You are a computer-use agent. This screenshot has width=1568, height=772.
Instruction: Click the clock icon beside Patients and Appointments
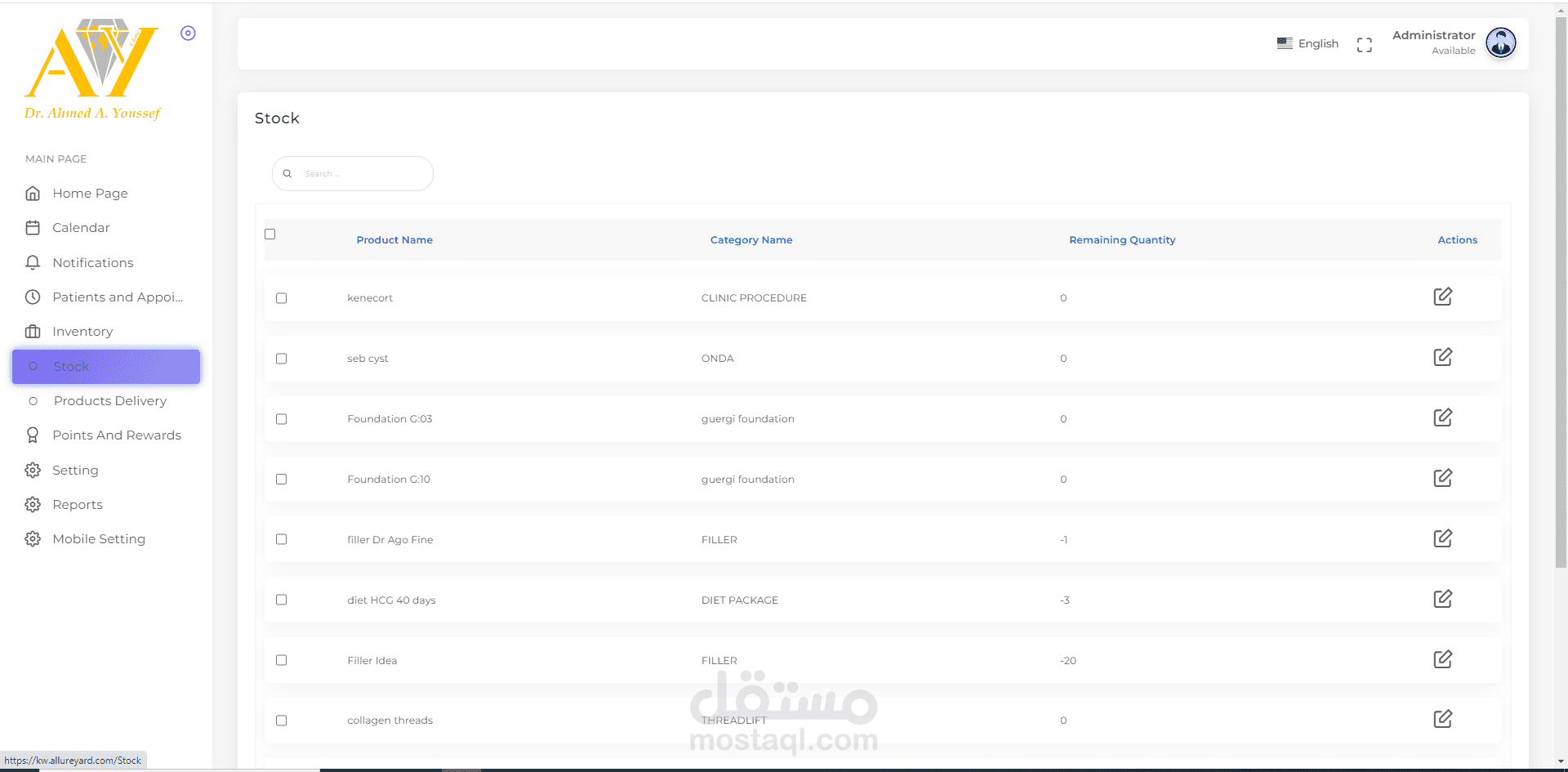[33, 297]
